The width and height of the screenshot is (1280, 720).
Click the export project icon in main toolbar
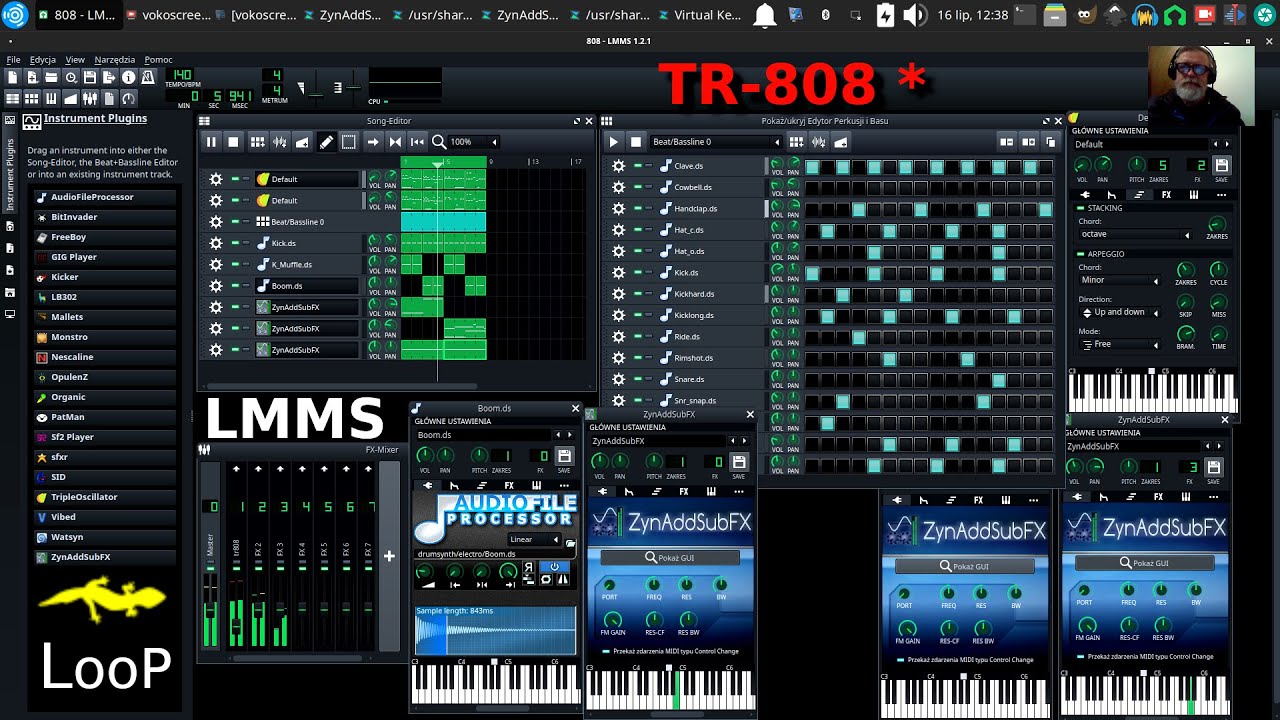tap(109, 77)
